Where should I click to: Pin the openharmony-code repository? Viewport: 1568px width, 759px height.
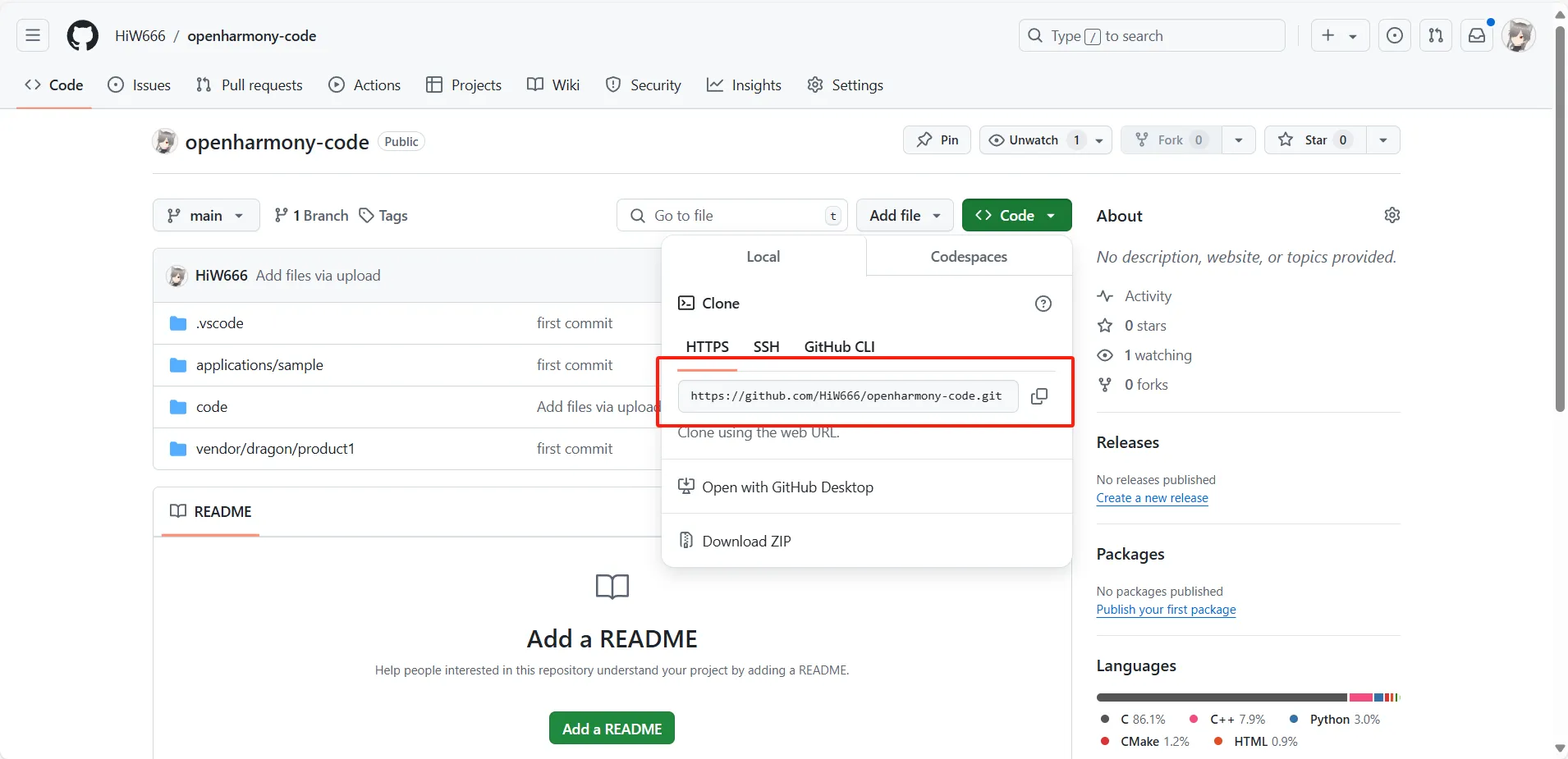tap(937, 140)
